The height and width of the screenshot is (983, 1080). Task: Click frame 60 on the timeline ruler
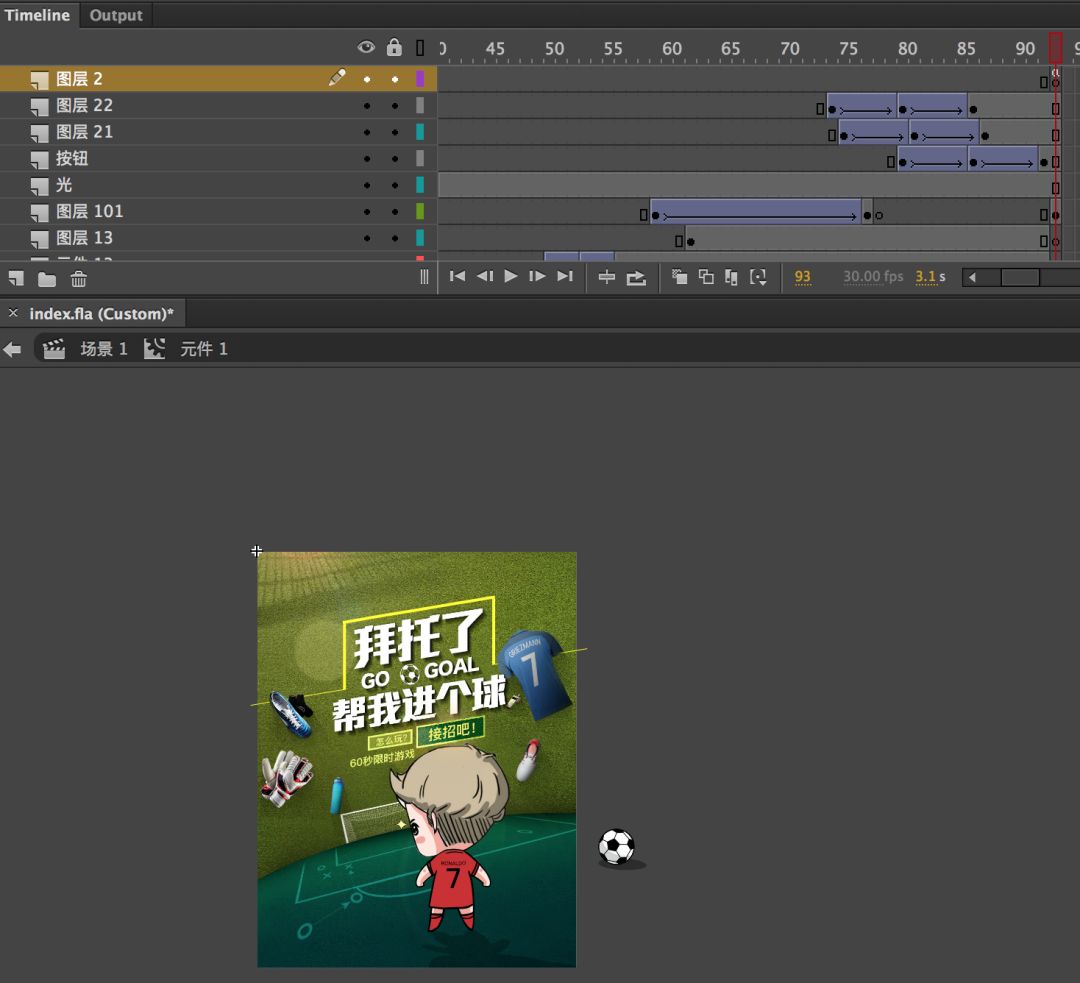click(672, 48)
